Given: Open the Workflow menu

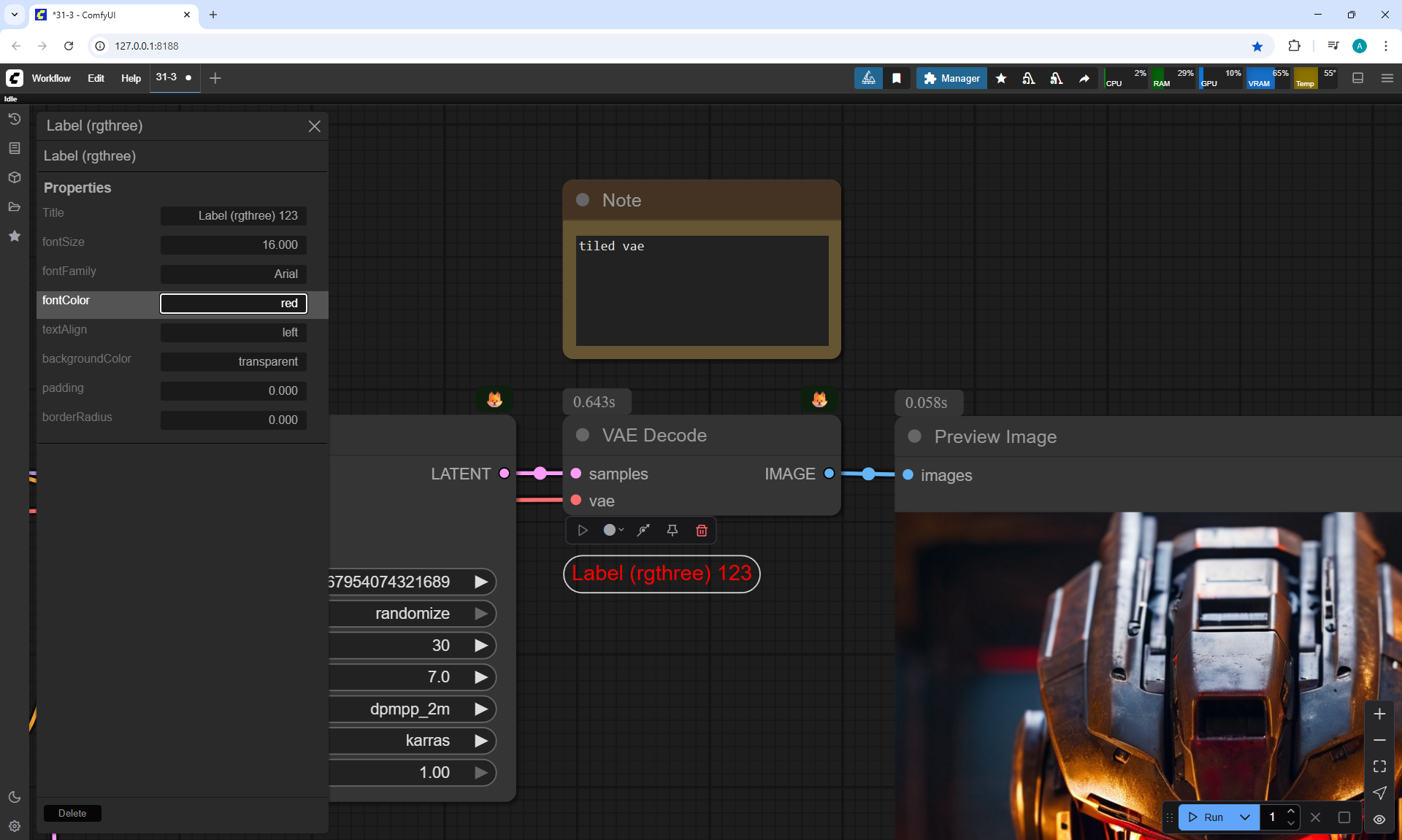Looking at the screenshot, I should [51, 78].
